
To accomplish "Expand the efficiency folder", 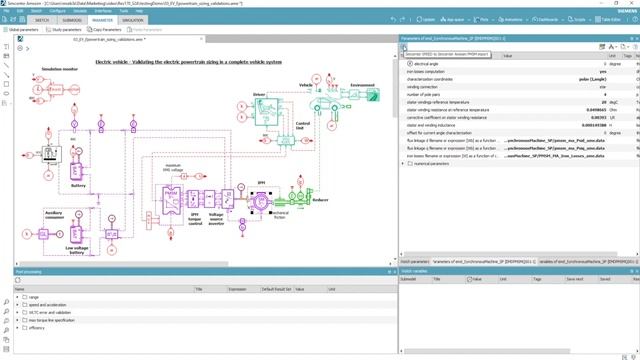I will point(17,328).
